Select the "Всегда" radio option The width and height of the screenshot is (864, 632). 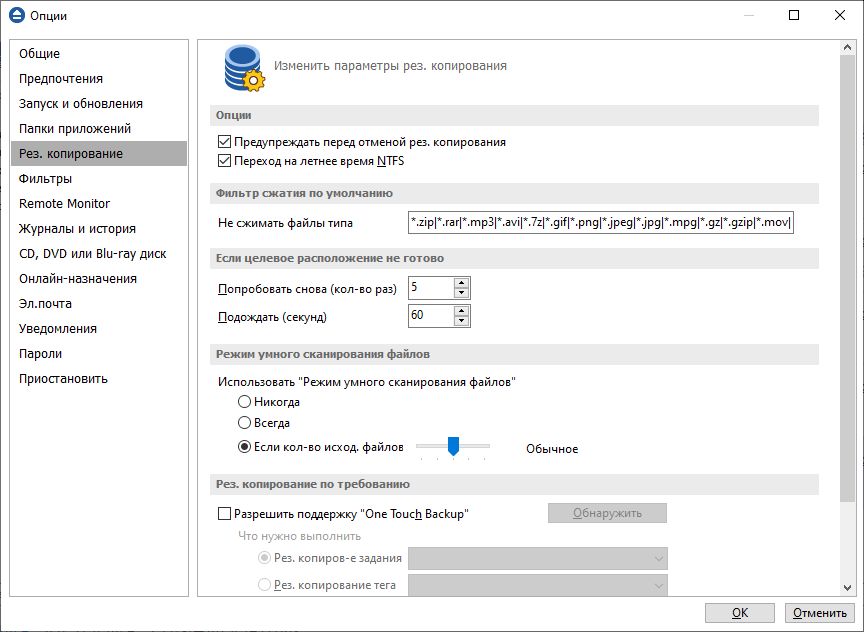(x=245, y=423)
